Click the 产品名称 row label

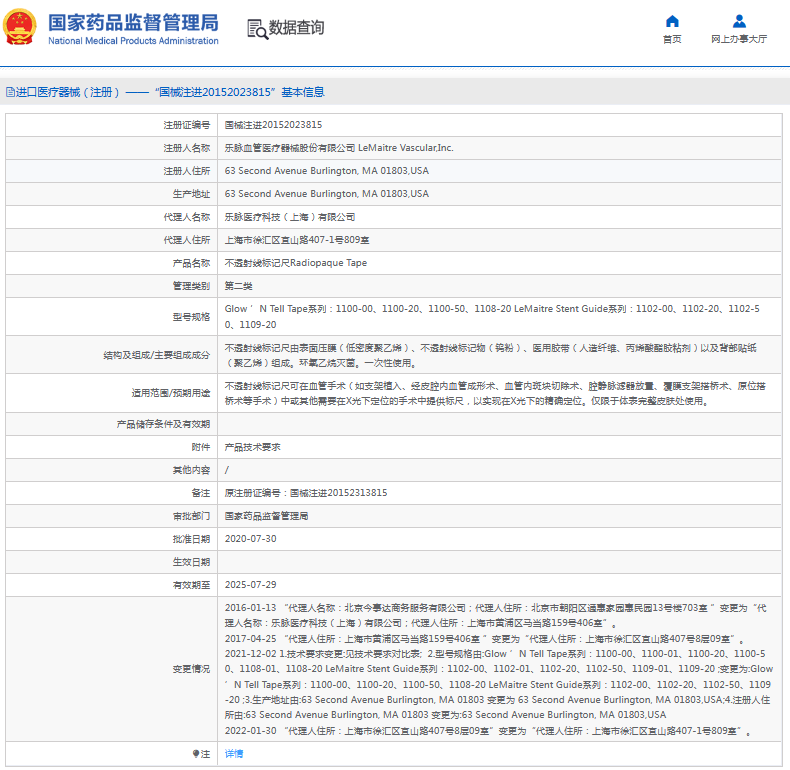point(191,263)
